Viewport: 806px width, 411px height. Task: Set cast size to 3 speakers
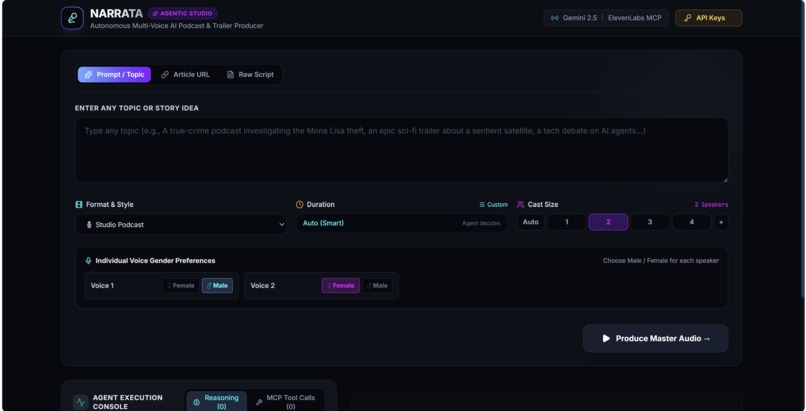(x=650, y=222)
